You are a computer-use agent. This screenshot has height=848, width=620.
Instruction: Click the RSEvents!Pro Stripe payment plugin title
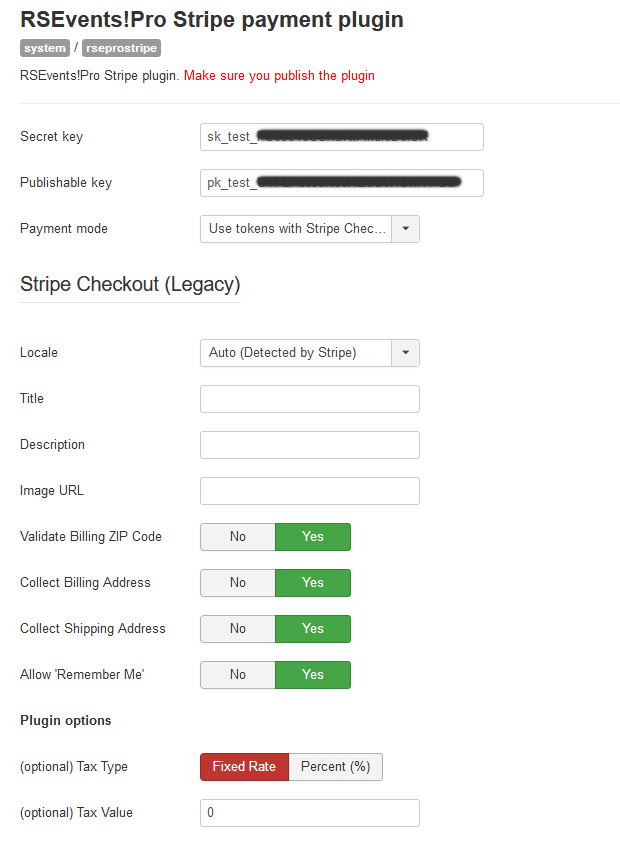click(x=212, y=19)
